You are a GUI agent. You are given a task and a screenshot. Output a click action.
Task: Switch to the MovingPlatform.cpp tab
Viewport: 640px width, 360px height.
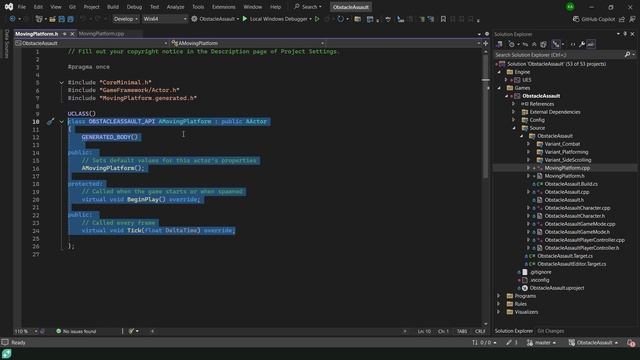pyautogui.click(x=101, y=34)
